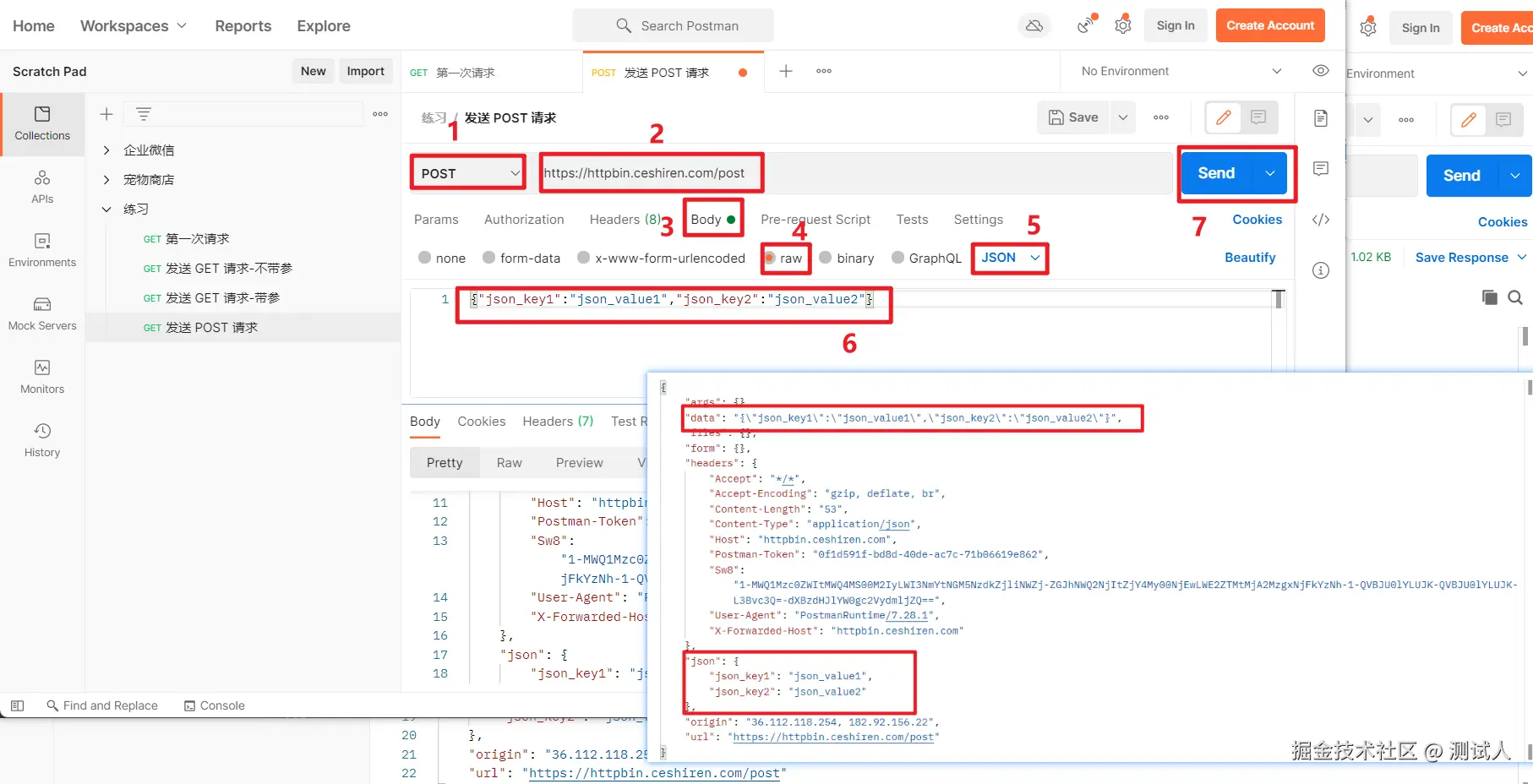Collapse the 练习 collection
The width and height of the screenshot is (1533, 784).
106,210
